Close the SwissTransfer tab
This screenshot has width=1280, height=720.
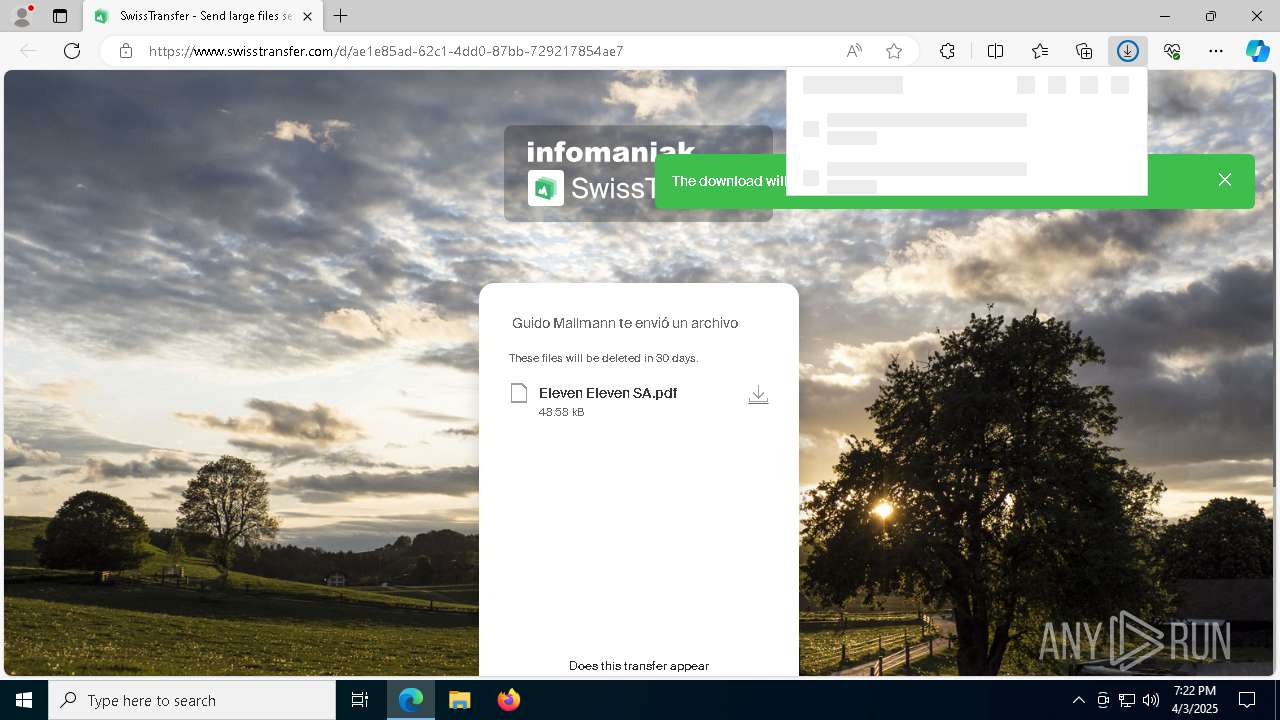click(x=308, y=17)
